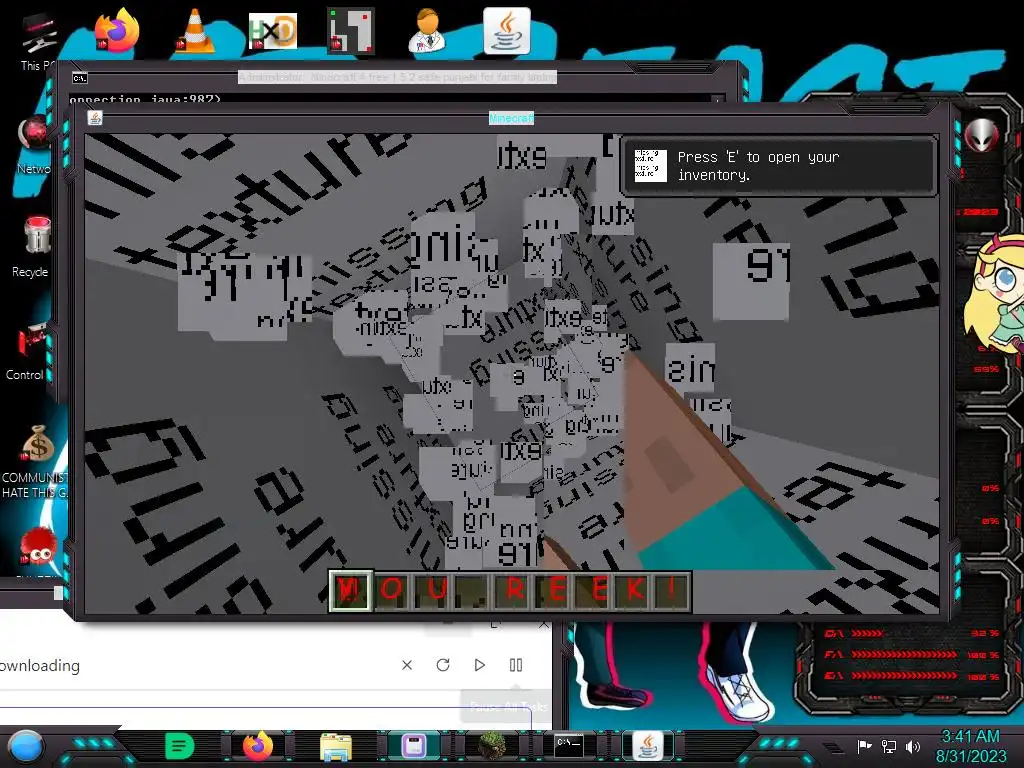Open the Java coffee cup desktop shortcut
This screenshot has width=1024, height=768.
(x=507, y=31)
